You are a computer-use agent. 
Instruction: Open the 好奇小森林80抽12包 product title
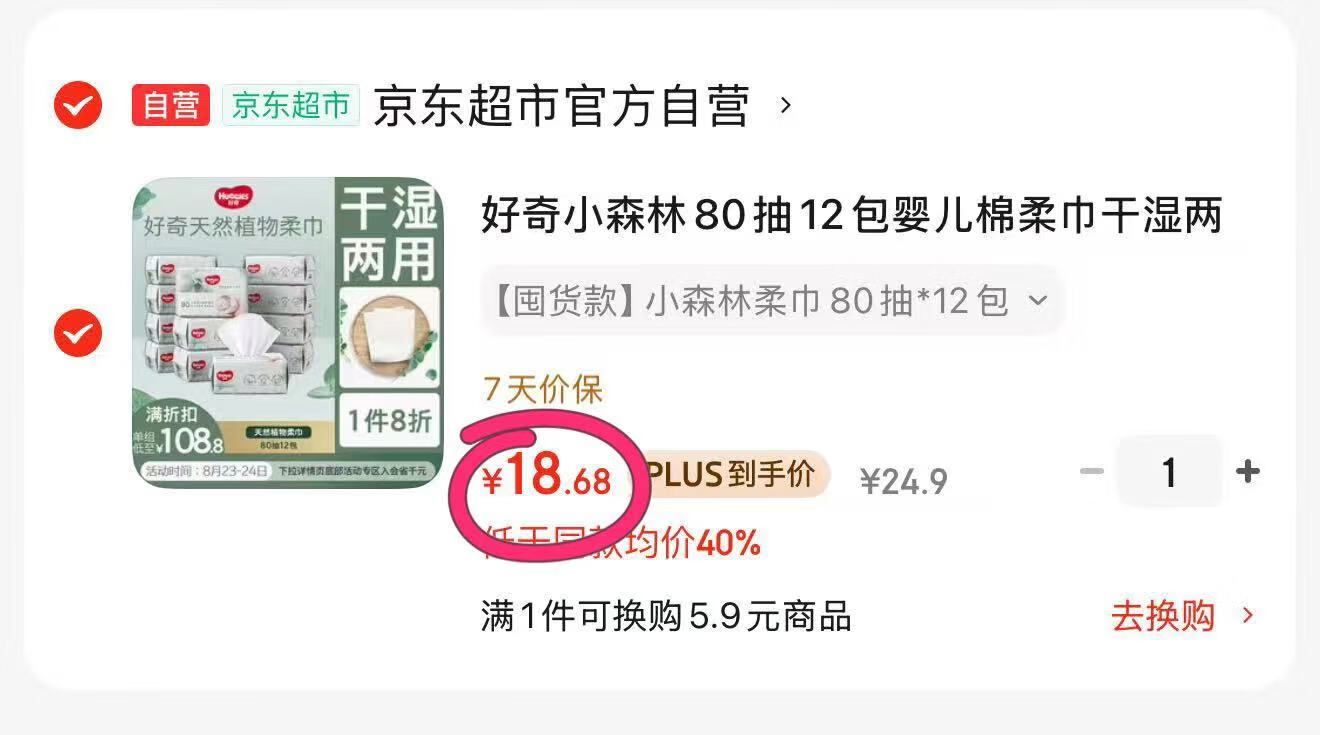click(x=852, y=215)
